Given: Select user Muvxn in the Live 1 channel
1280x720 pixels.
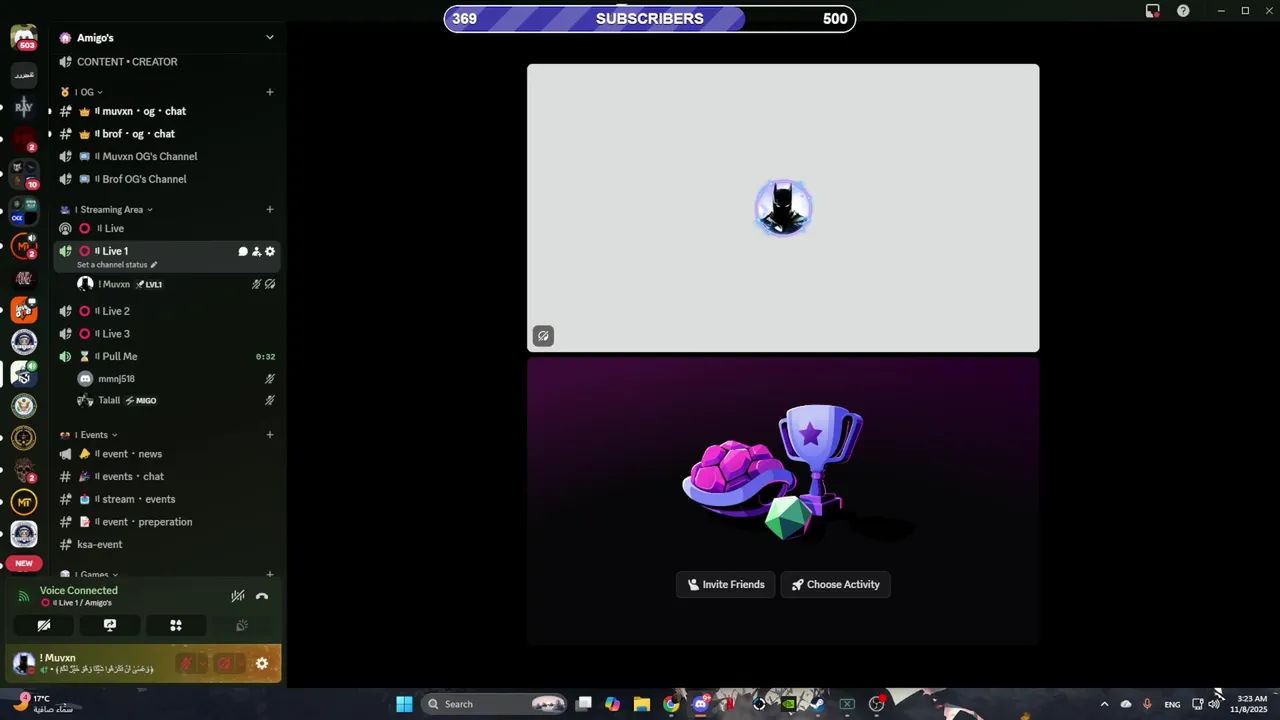Looking at the screenshot, I should [x=177, y=284].
